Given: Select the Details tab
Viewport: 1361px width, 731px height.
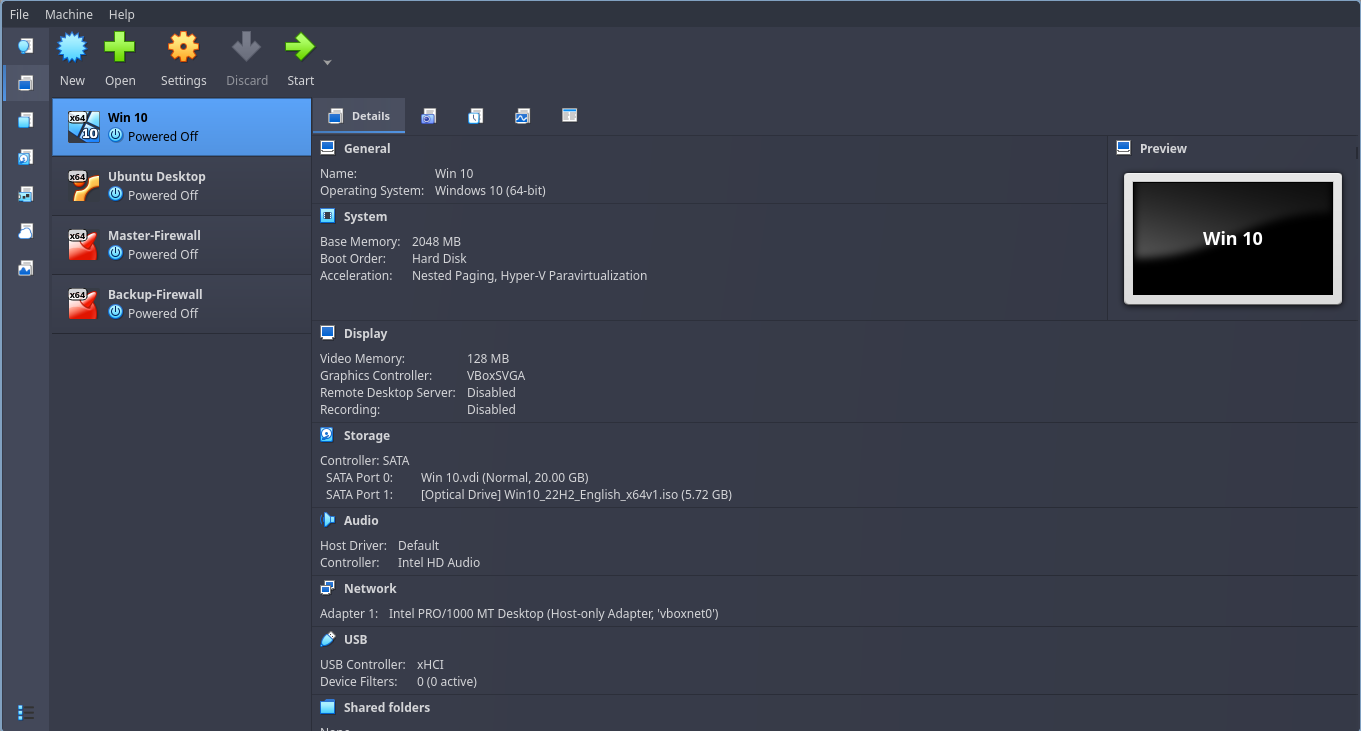Looking at the screenshot, I should coord(359,116).
